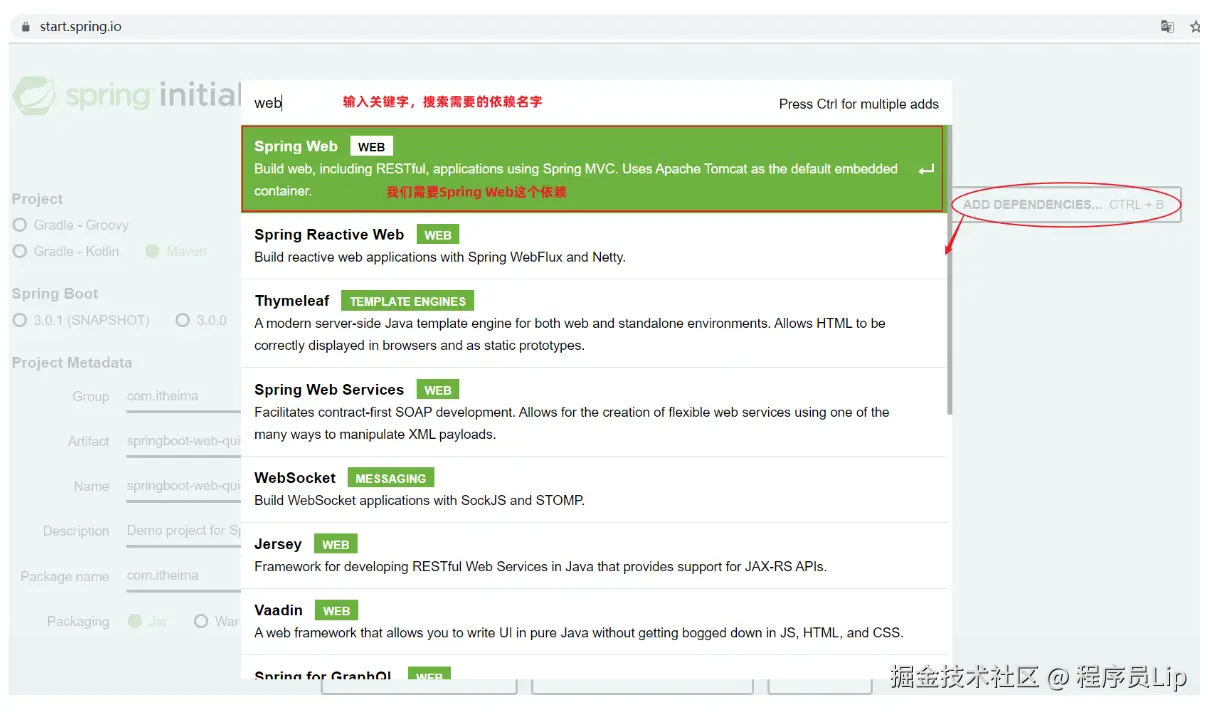Select the Gradle - Kotlin radio button
Screen dimensions: 1208x712
(20, 251)
